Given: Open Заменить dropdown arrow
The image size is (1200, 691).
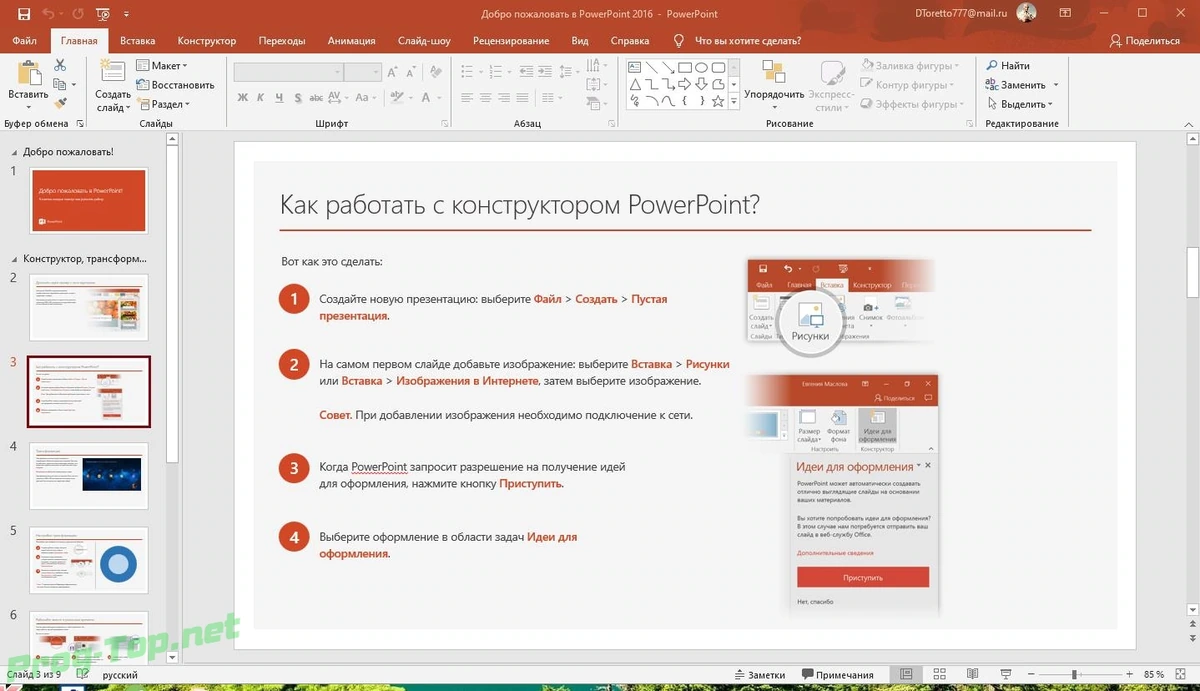Looking at the screenshot, I should (1056, 85).
